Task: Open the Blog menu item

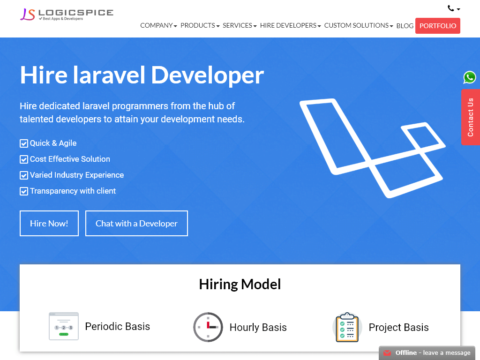Action: (x=405, y=26)
